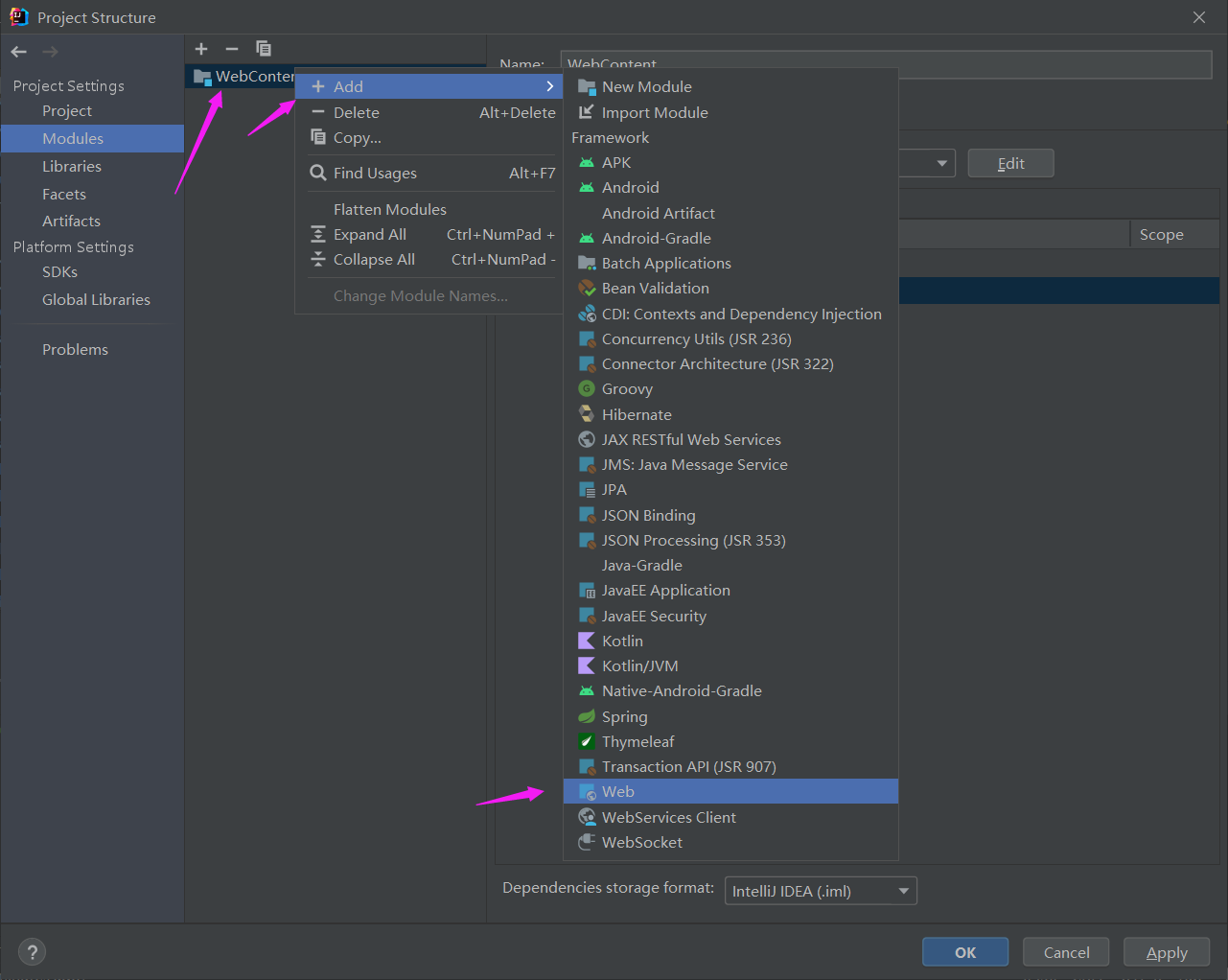
Task: Choose Kotlin/JVM framework
Action: point(730,666)
